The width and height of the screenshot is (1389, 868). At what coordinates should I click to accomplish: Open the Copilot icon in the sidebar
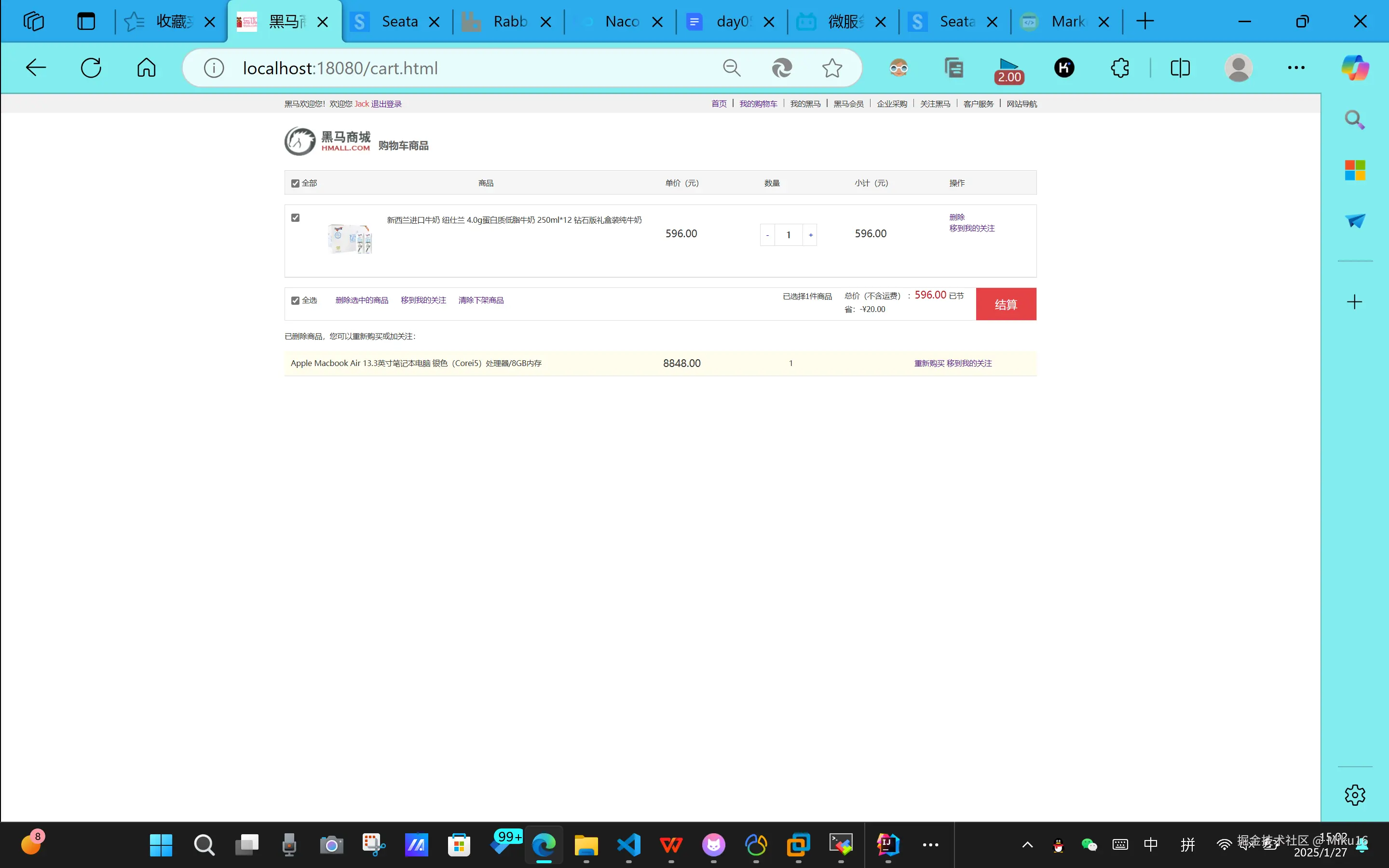(1355, 68)
